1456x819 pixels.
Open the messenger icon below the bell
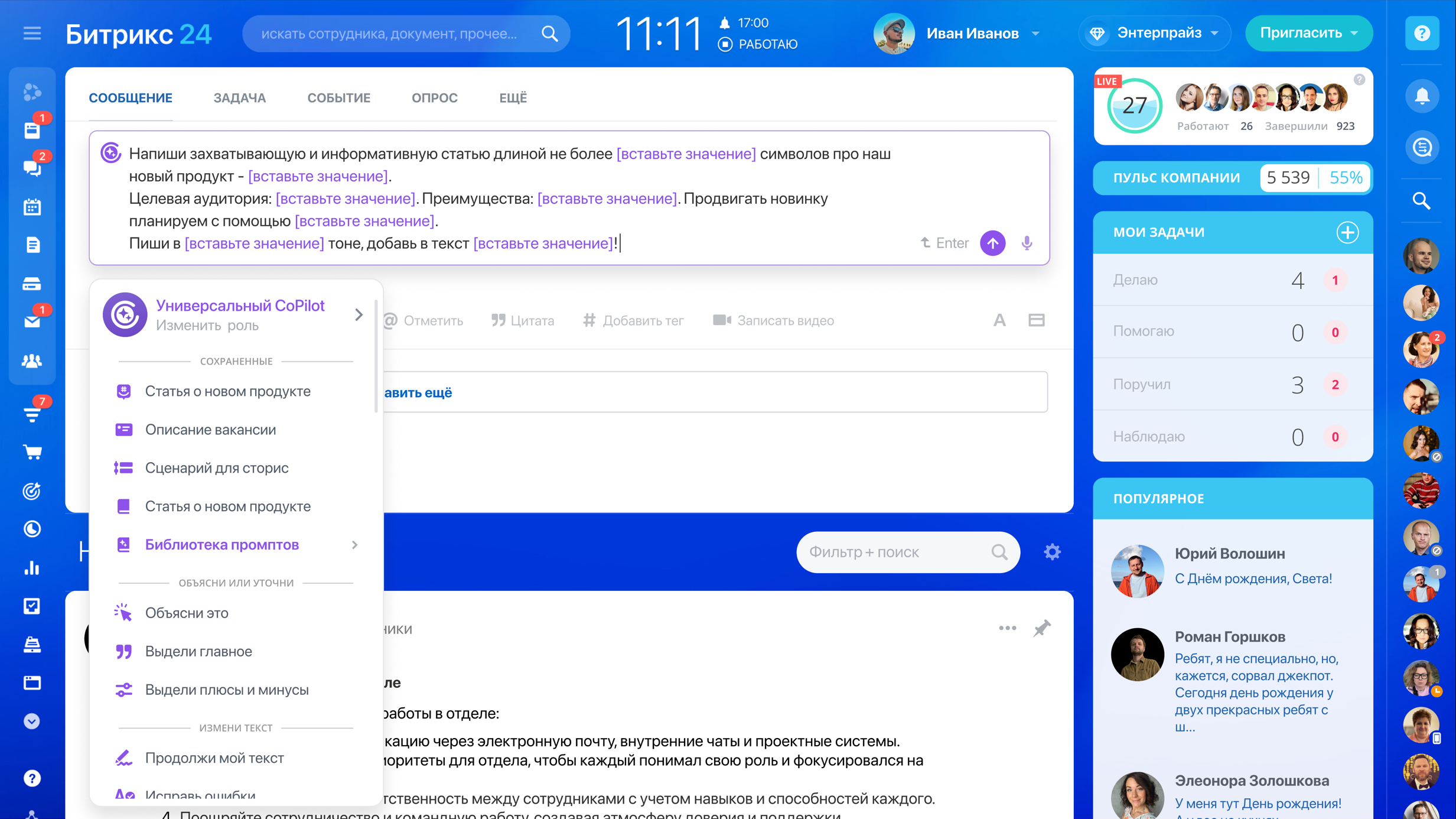coord(1422,147)
